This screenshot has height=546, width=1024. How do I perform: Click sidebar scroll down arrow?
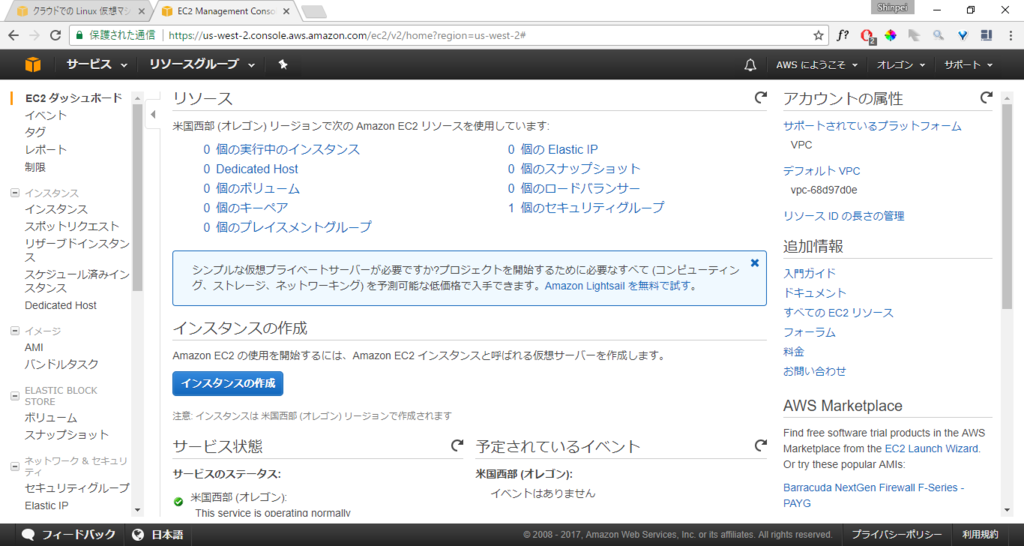pos(137,510)
